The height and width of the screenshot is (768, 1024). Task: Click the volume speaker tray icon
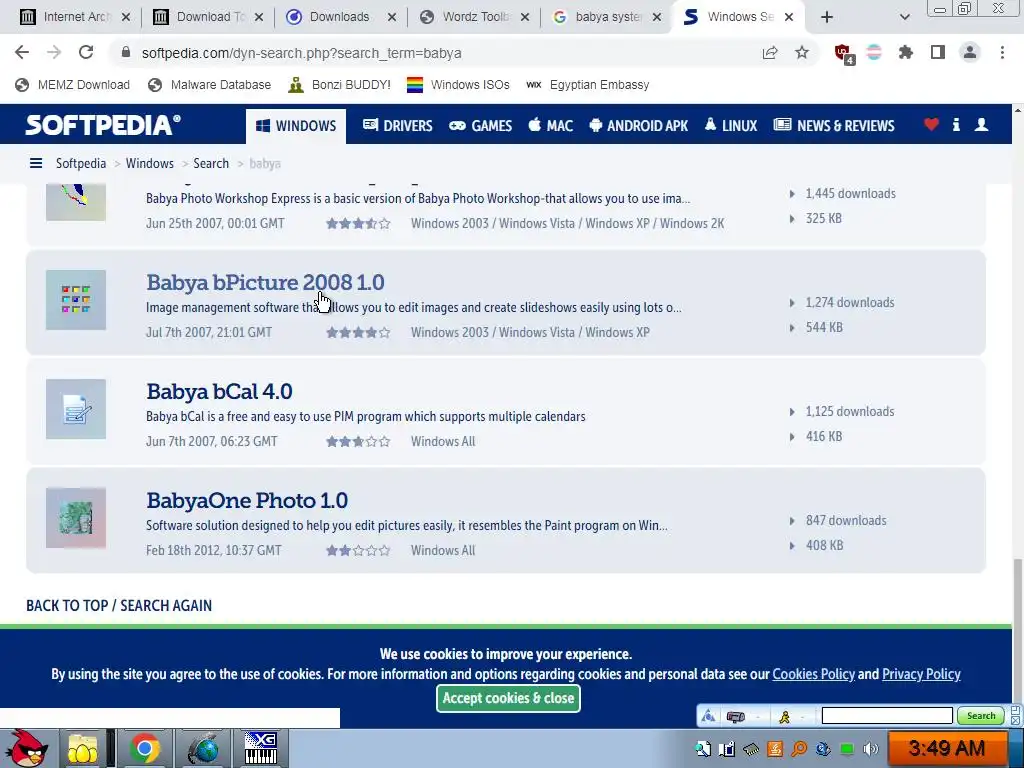click(x=871, y=748)
